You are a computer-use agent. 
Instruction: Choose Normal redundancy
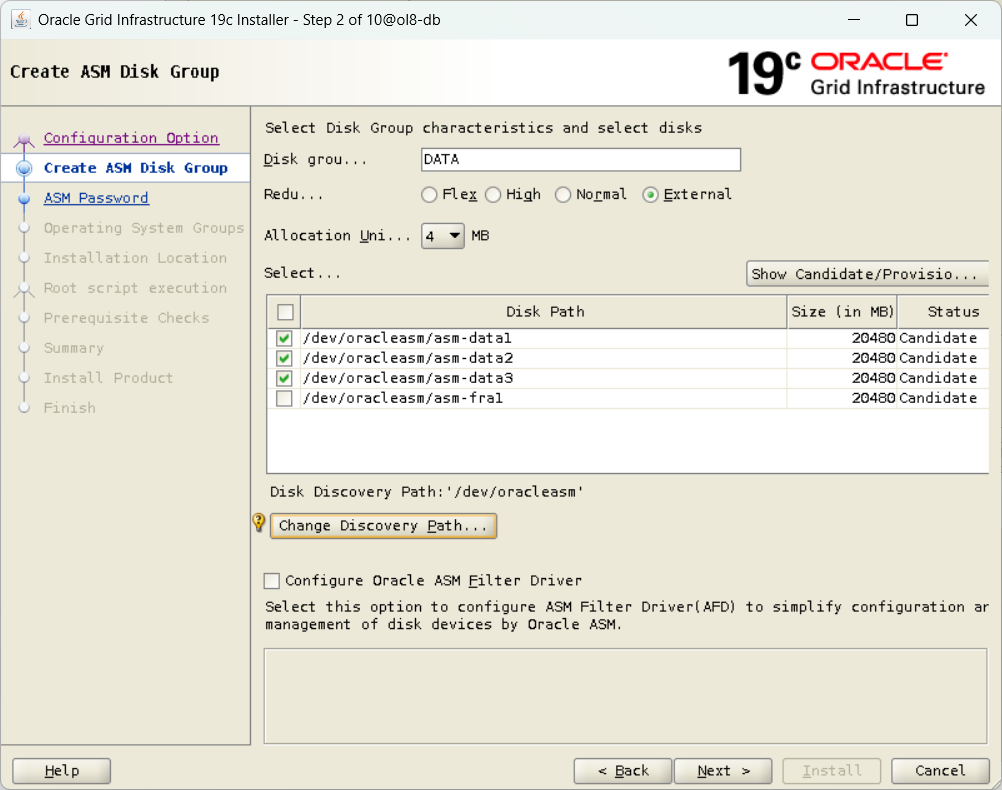563,194
